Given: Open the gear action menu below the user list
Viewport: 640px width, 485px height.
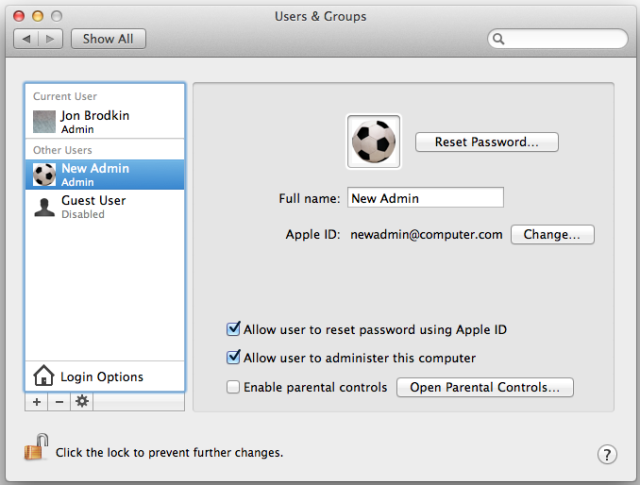Looking at the screenshot, I should coord(82,402).
